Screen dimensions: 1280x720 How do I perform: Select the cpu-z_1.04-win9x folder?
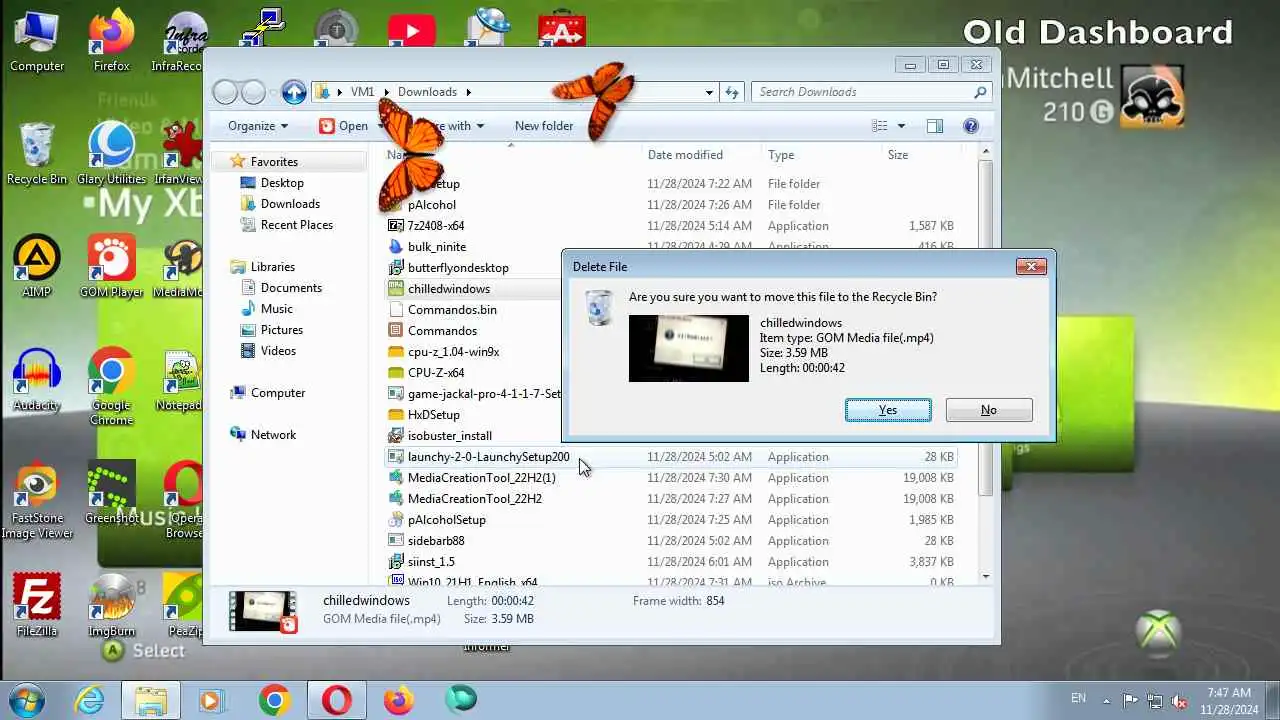click(x=453, y=352)
